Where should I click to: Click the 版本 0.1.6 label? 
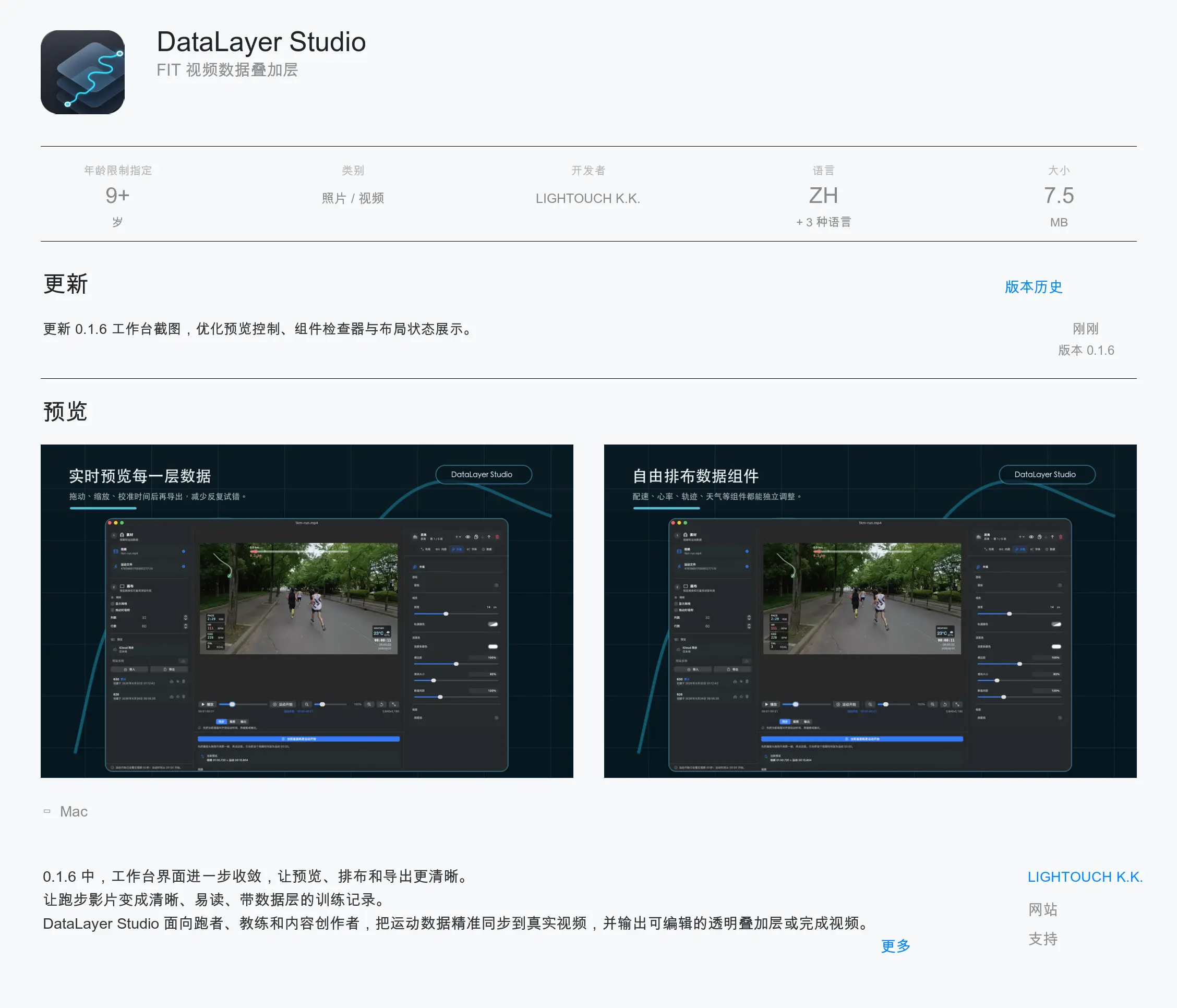coord(1086,350)
